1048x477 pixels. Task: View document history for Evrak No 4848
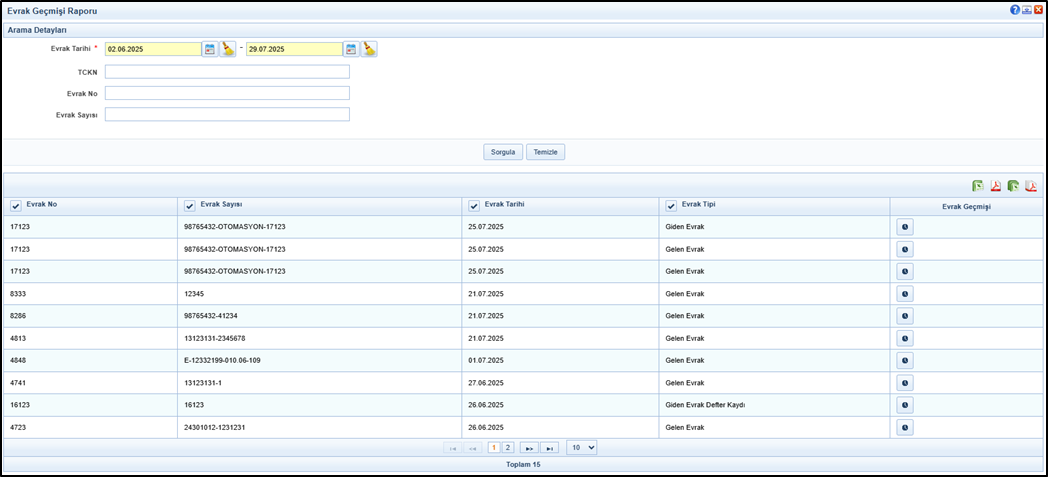pos(905,361)
